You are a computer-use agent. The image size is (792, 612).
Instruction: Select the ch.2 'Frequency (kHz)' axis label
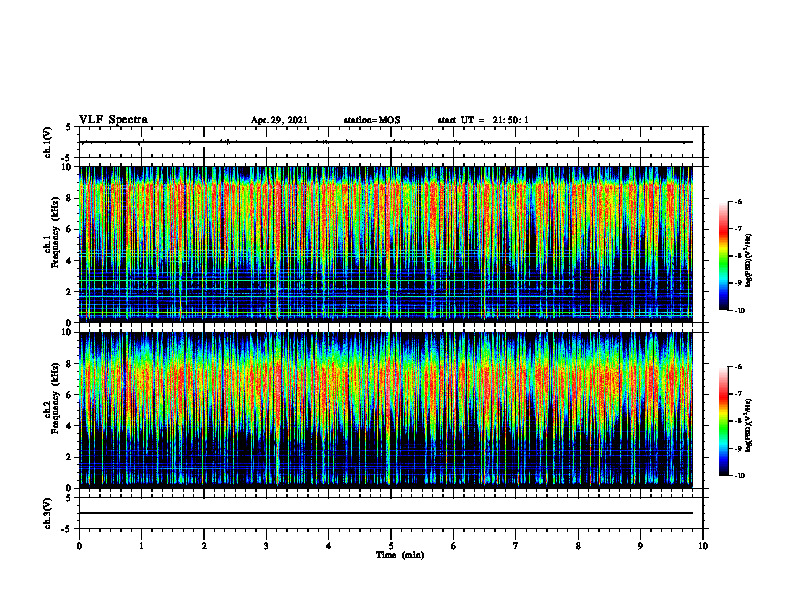point(55,398)
